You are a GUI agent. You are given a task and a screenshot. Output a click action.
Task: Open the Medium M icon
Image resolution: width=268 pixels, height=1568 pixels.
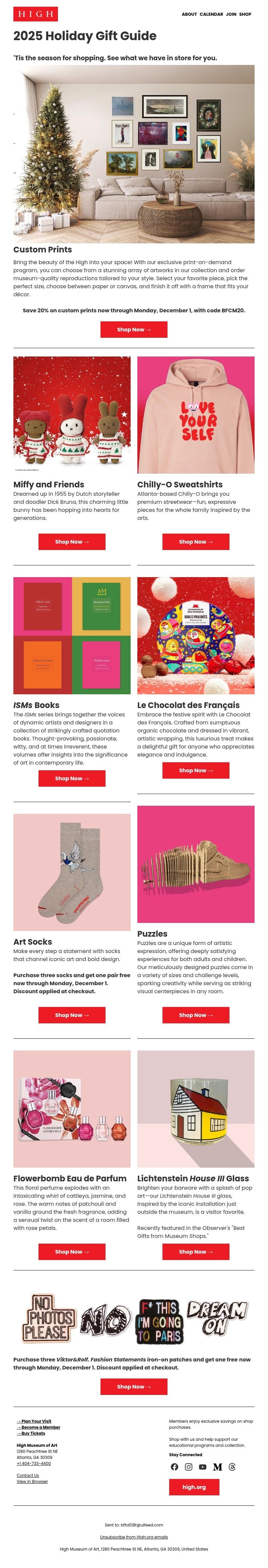pos(217,1467)
